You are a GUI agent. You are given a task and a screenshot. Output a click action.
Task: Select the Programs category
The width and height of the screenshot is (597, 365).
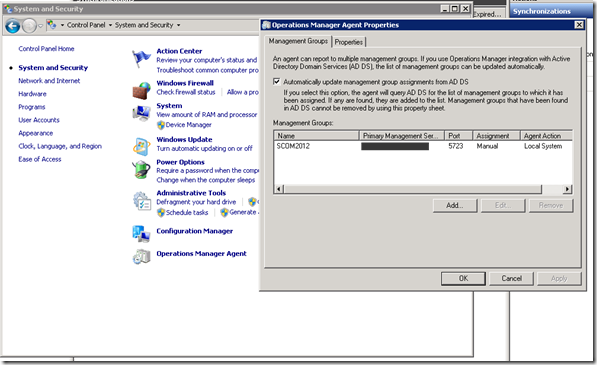click(x=32, y=107)
